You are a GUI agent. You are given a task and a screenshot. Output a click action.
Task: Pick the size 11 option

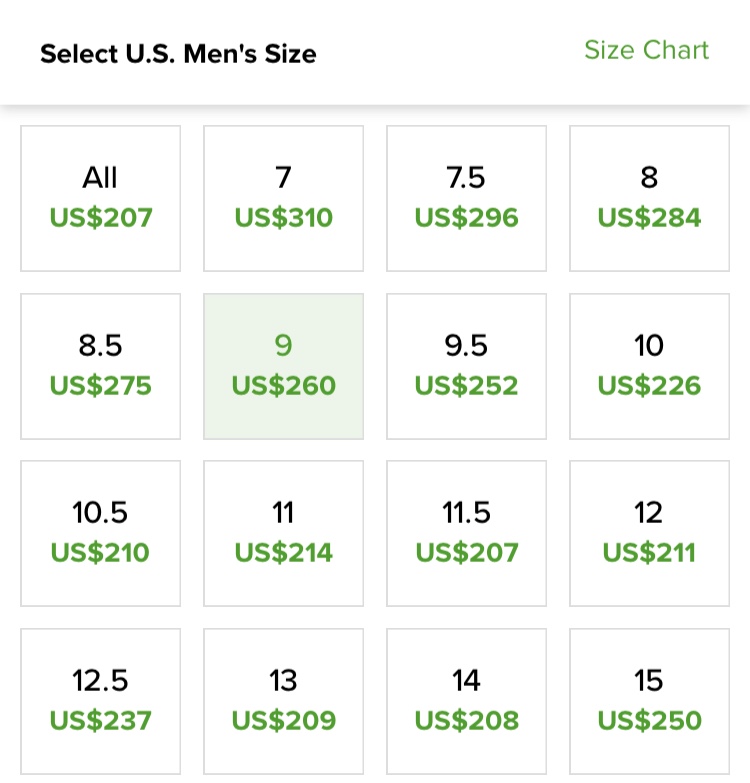(284, 533)
